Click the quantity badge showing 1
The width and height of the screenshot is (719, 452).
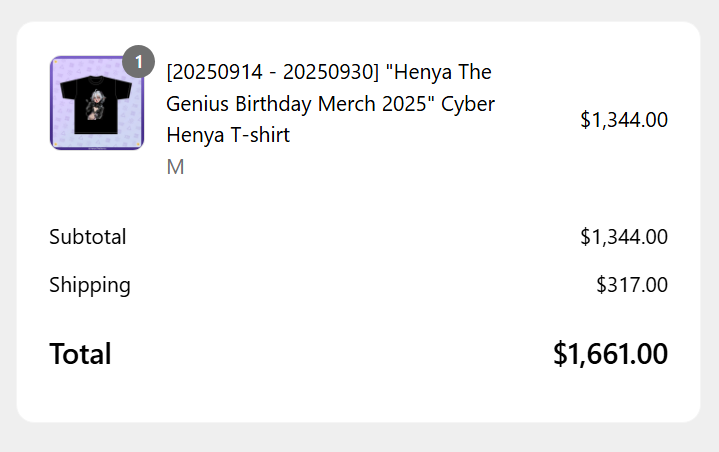point(138,62)
